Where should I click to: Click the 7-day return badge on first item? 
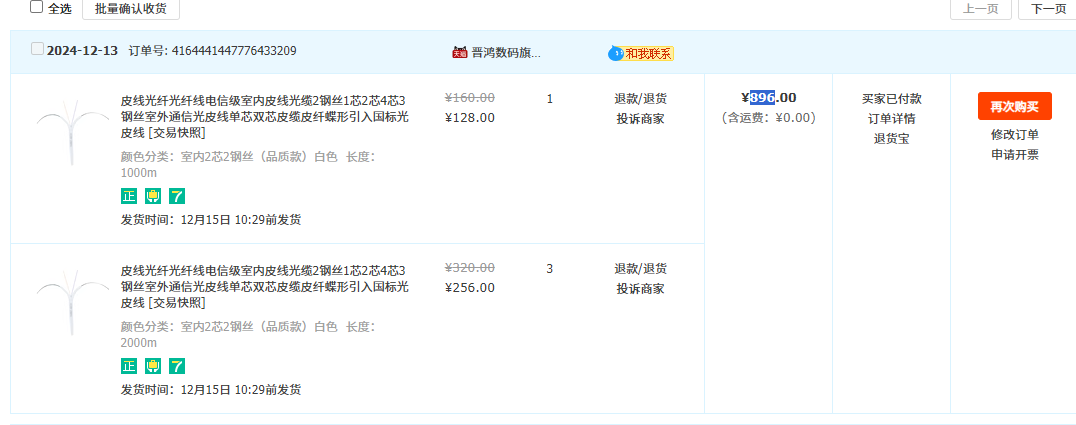(177, 196)
